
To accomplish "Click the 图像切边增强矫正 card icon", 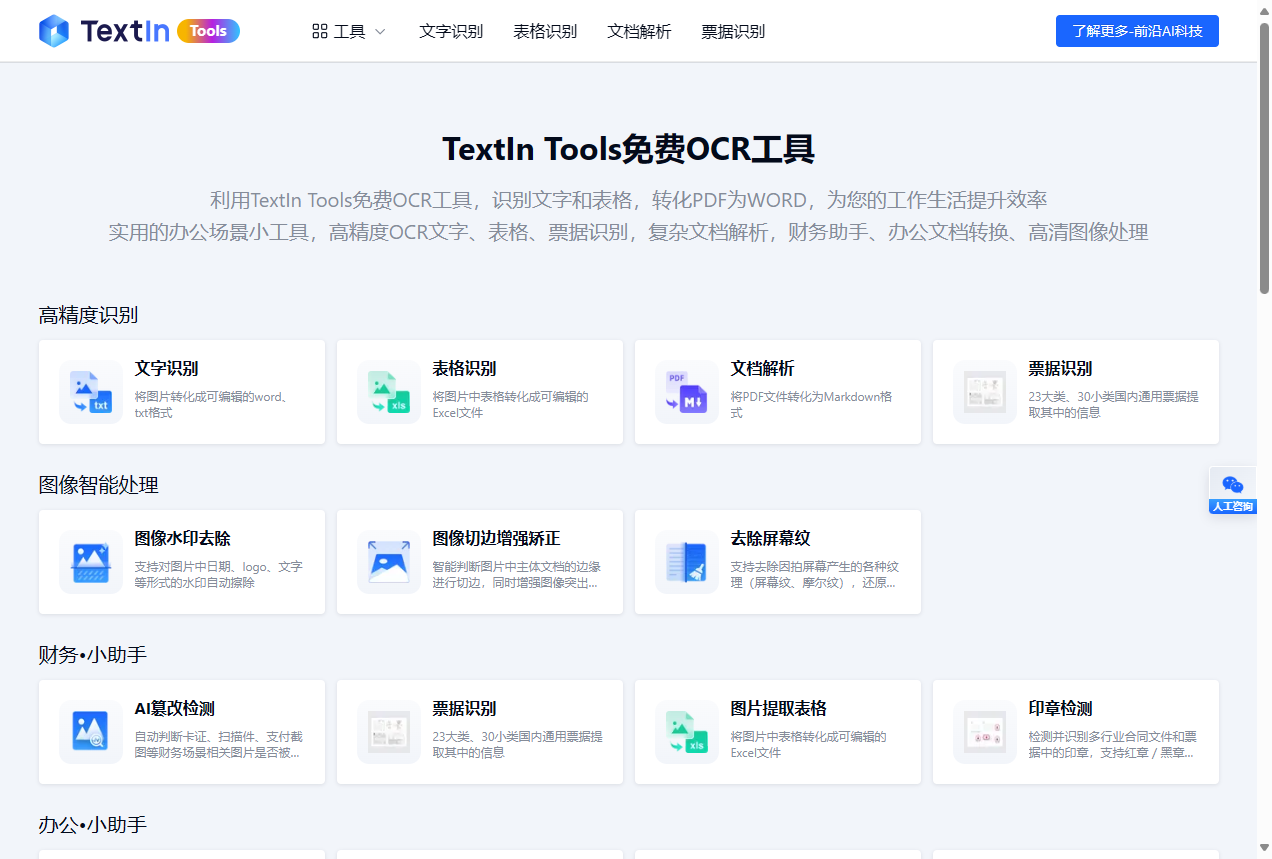I will coord(388,562).
